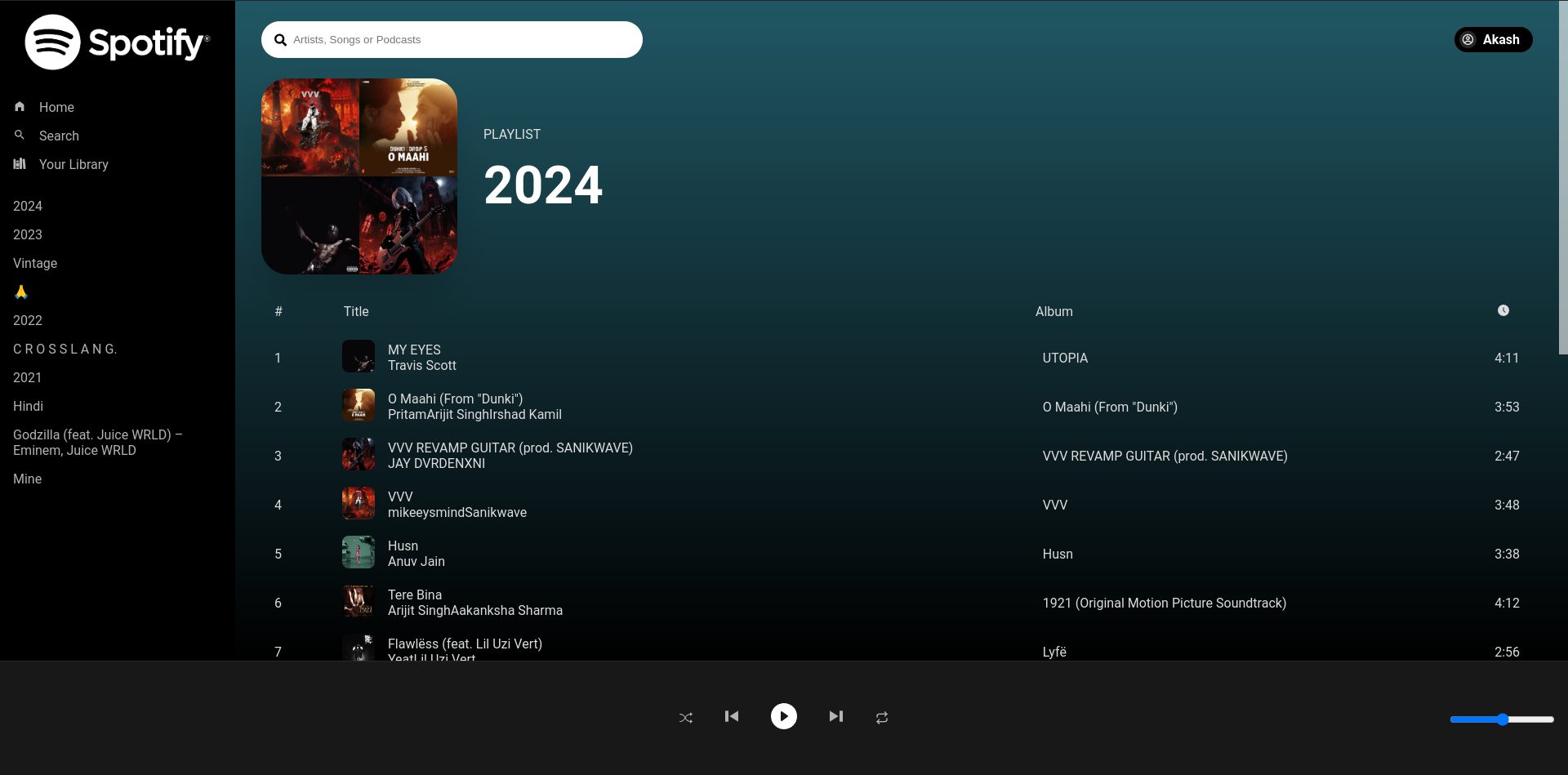The width and height of the screenshot is (1568, 775).
Task: Open the Godzilla (feat. Juice WRLD) playlist
Action: click(98, 443)
